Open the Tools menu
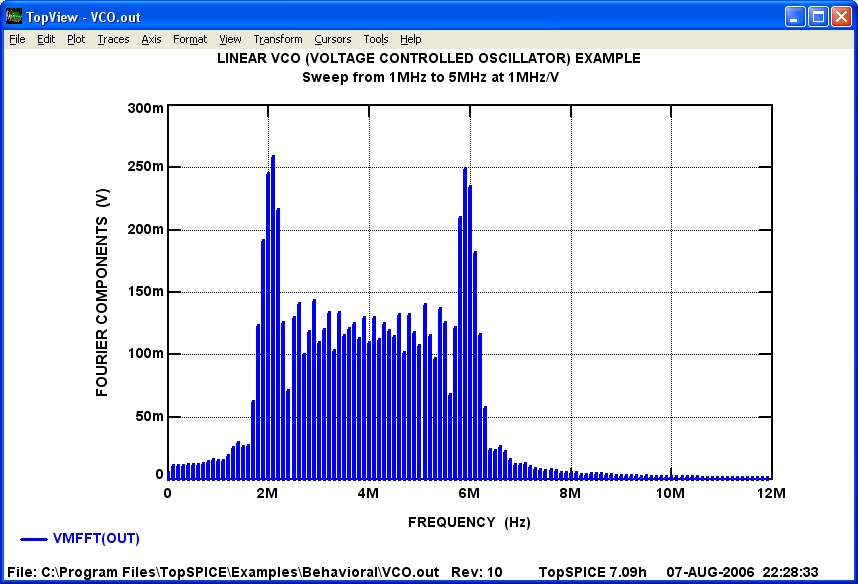This screenshot has height=584, width=858. (x=376, y=39)
